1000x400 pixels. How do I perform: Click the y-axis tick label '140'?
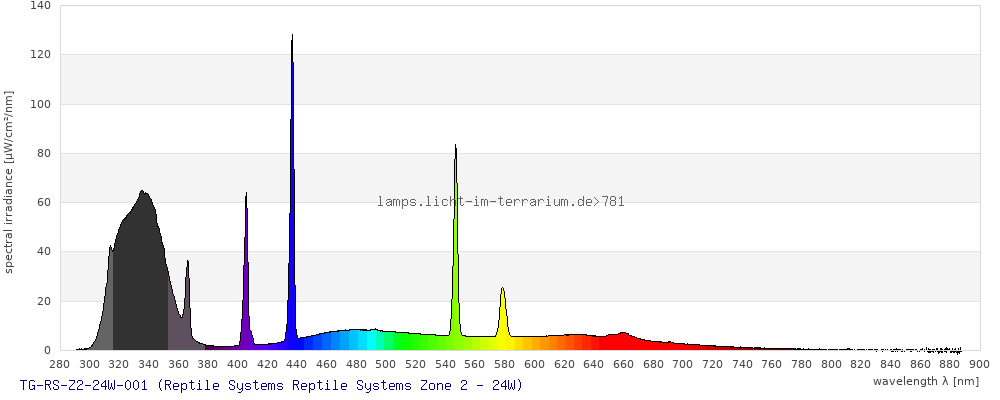click(40, 6)
